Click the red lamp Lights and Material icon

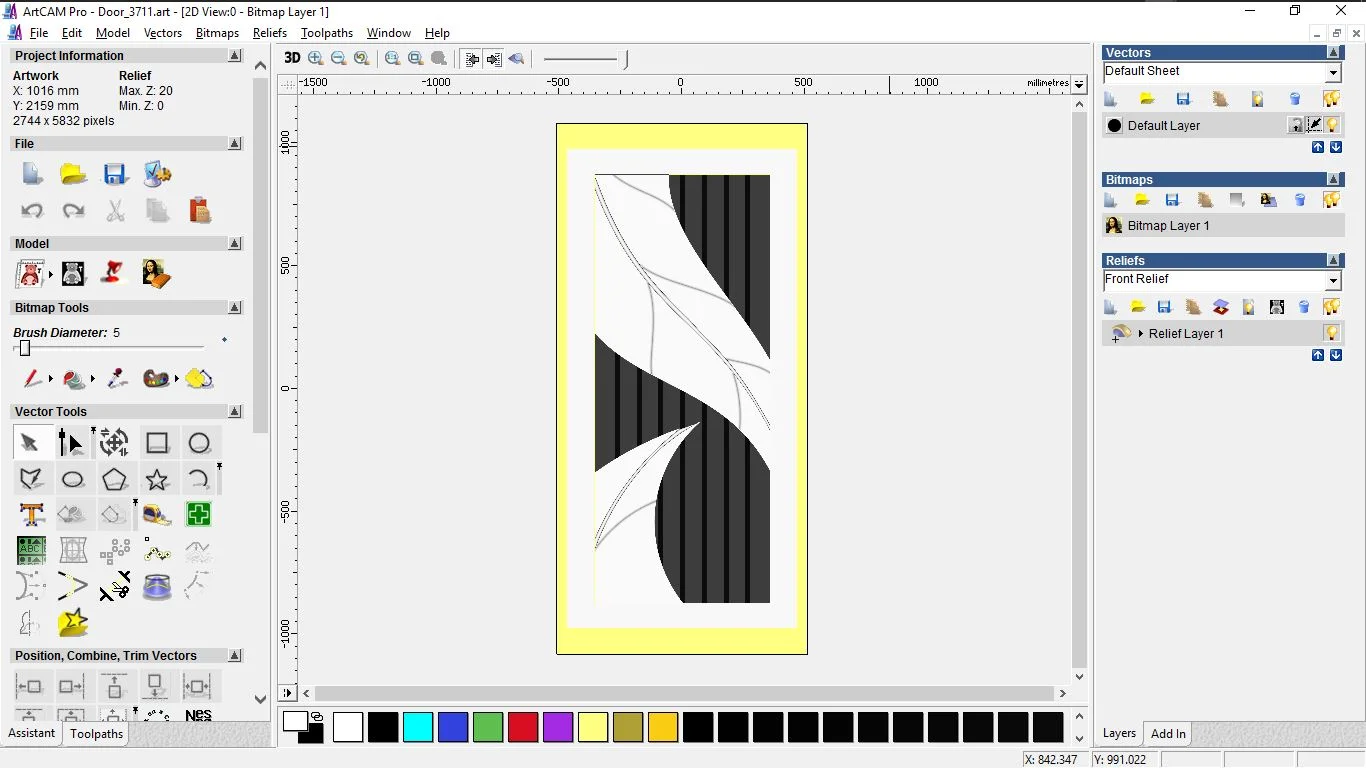(x=113, y=273)
